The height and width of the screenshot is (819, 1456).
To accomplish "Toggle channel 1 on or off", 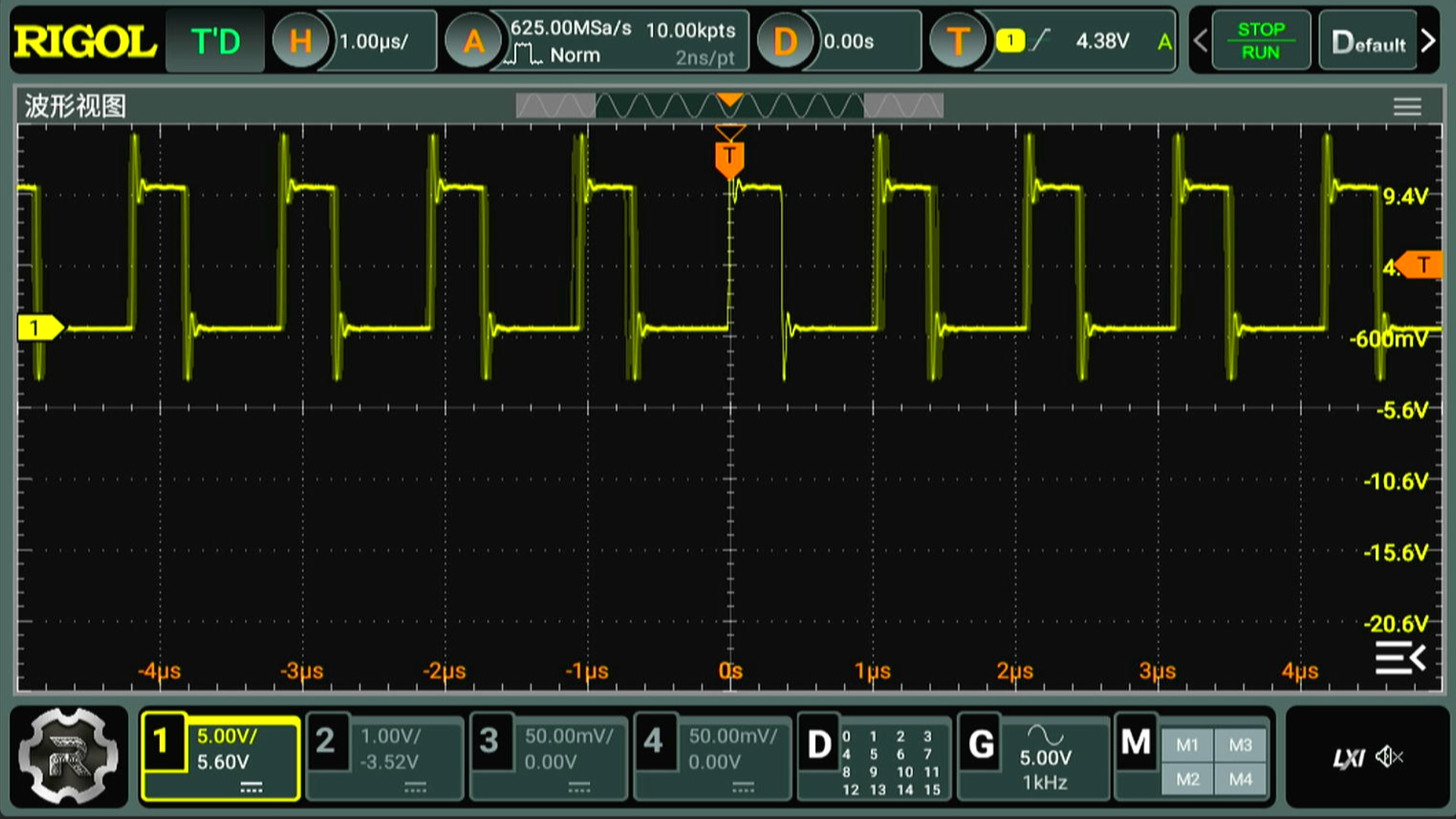I will 162,742.
